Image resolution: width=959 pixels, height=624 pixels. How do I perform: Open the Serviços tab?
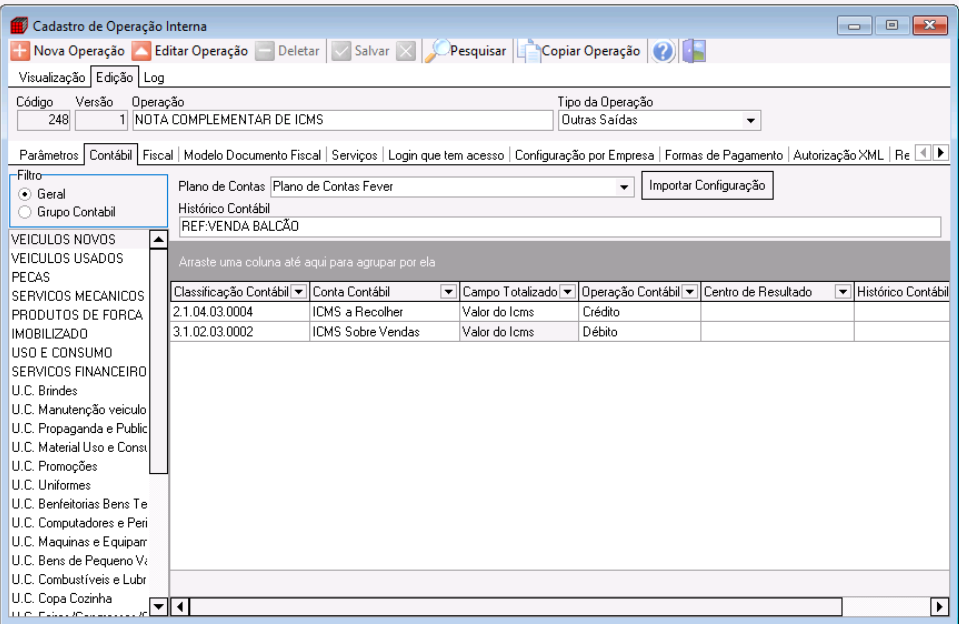click(354, 155)
